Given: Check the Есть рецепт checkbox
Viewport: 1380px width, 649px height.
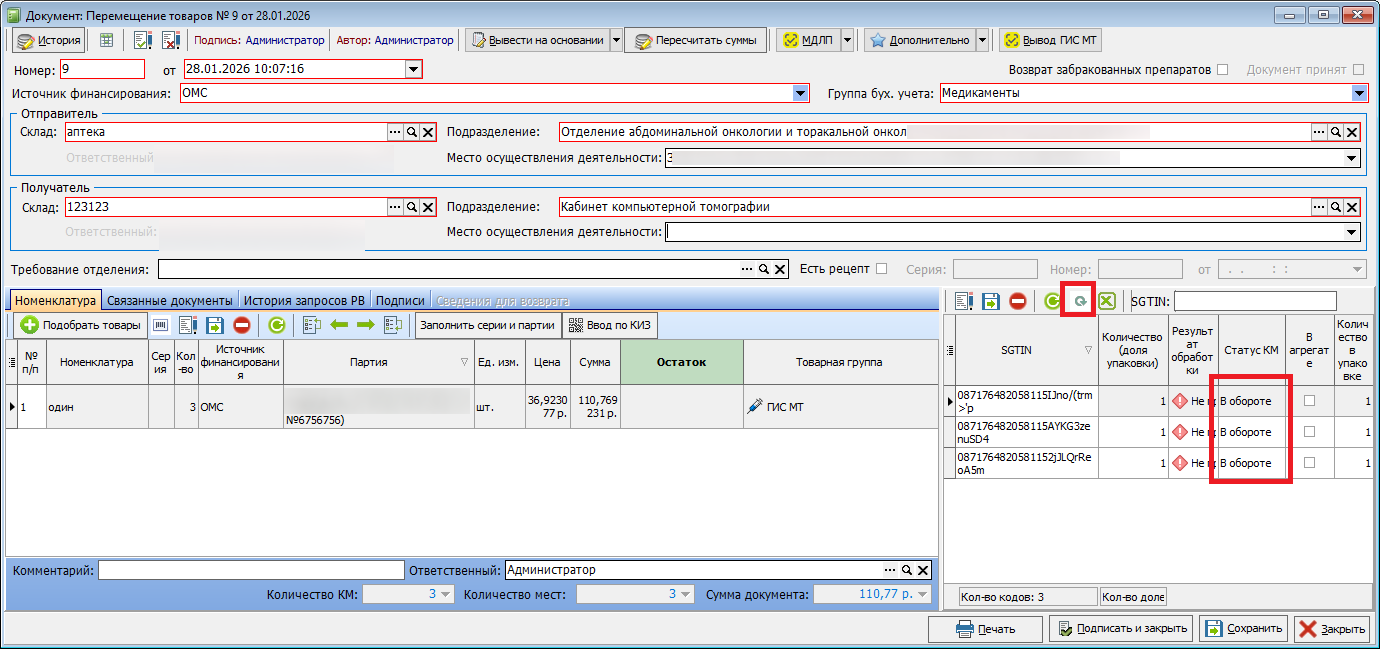Looking at the screenshot, I should pos(881,269).
